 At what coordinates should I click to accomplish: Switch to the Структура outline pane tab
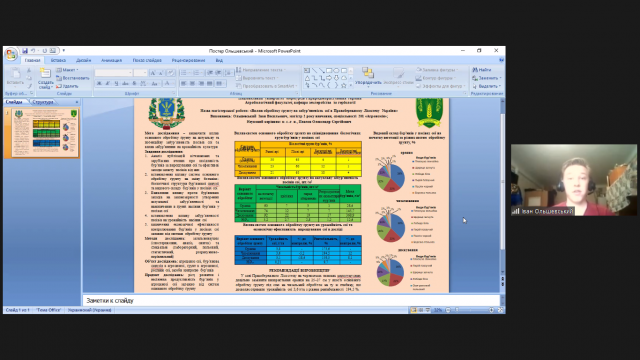pos(43,102)
